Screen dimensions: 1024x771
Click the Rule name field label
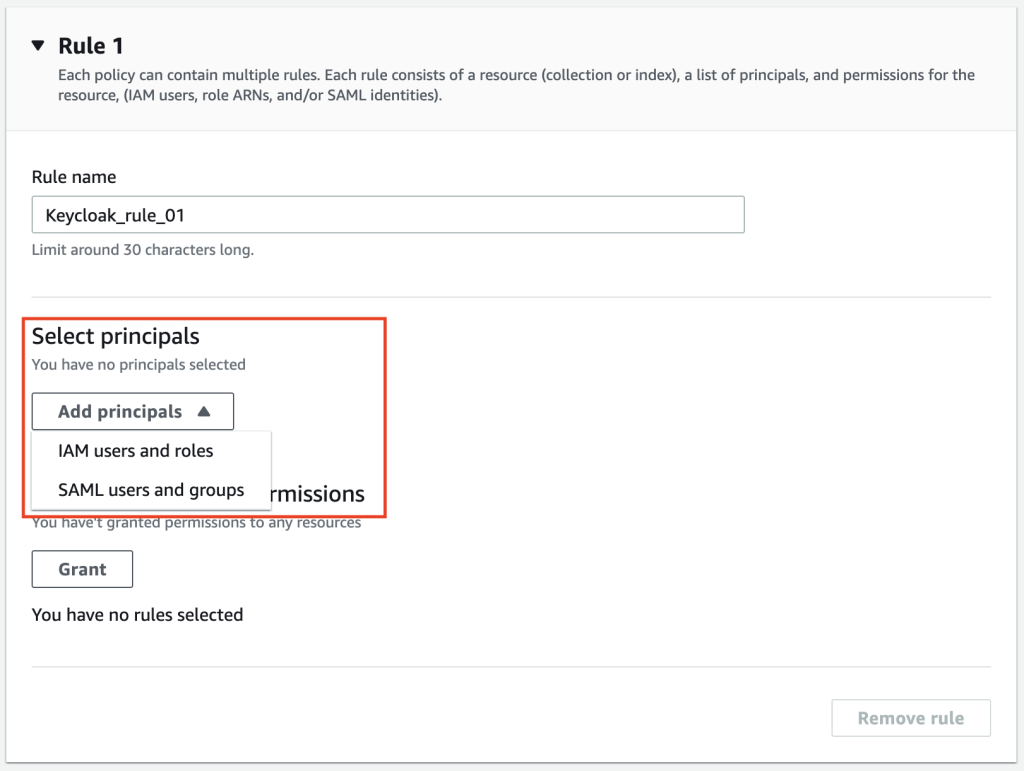74,177
